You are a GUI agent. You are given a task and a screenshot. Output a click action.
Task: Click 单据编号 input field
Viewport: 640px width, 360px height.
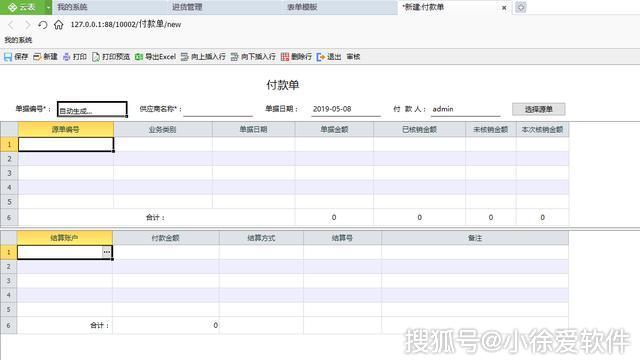coord(92,109)
